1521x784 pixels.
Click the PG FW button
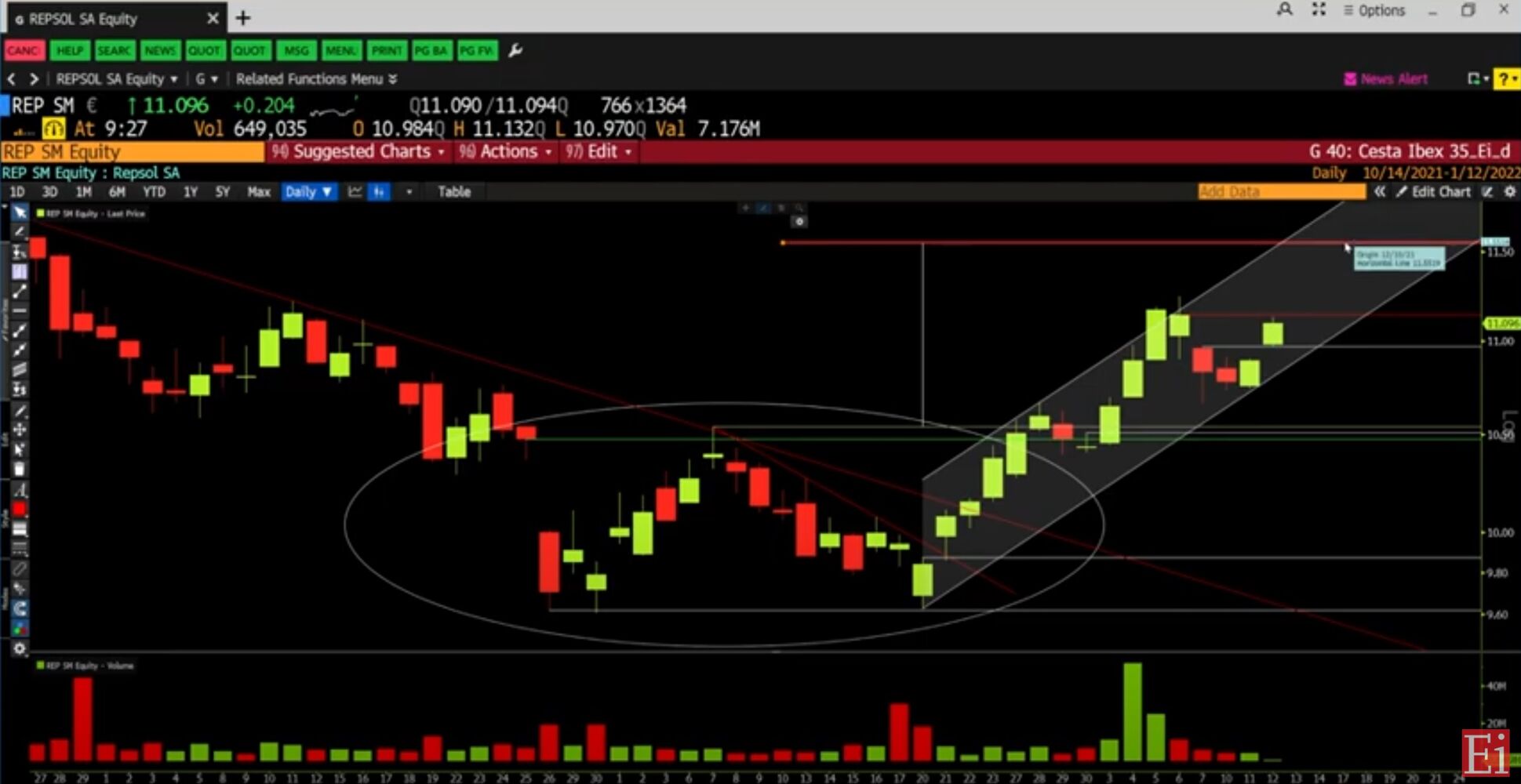[x=477, y=51]
